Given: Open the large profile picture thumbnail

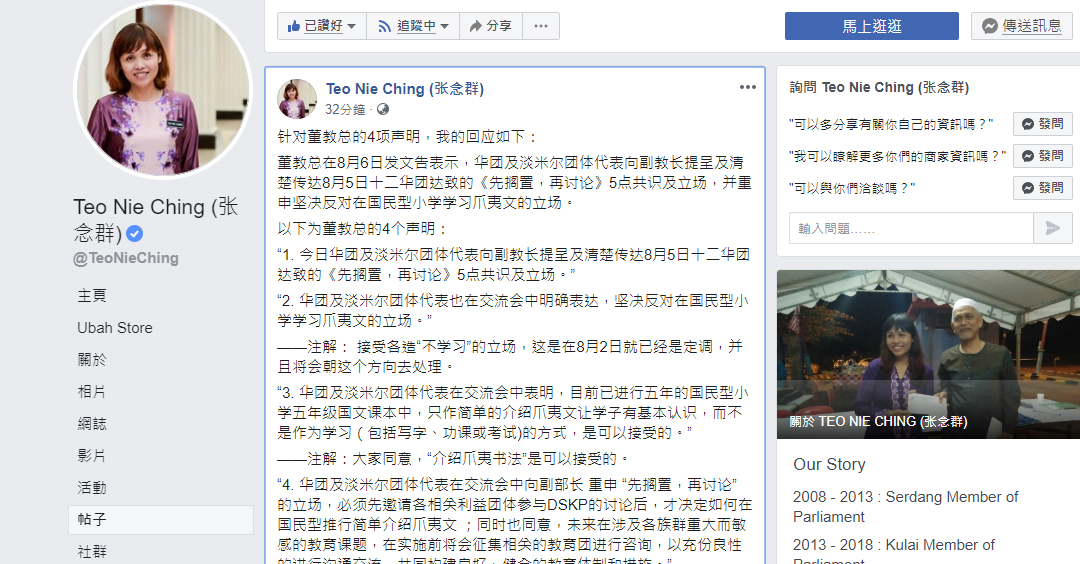Looking at the screenshot, I should [x=163, y=90].
